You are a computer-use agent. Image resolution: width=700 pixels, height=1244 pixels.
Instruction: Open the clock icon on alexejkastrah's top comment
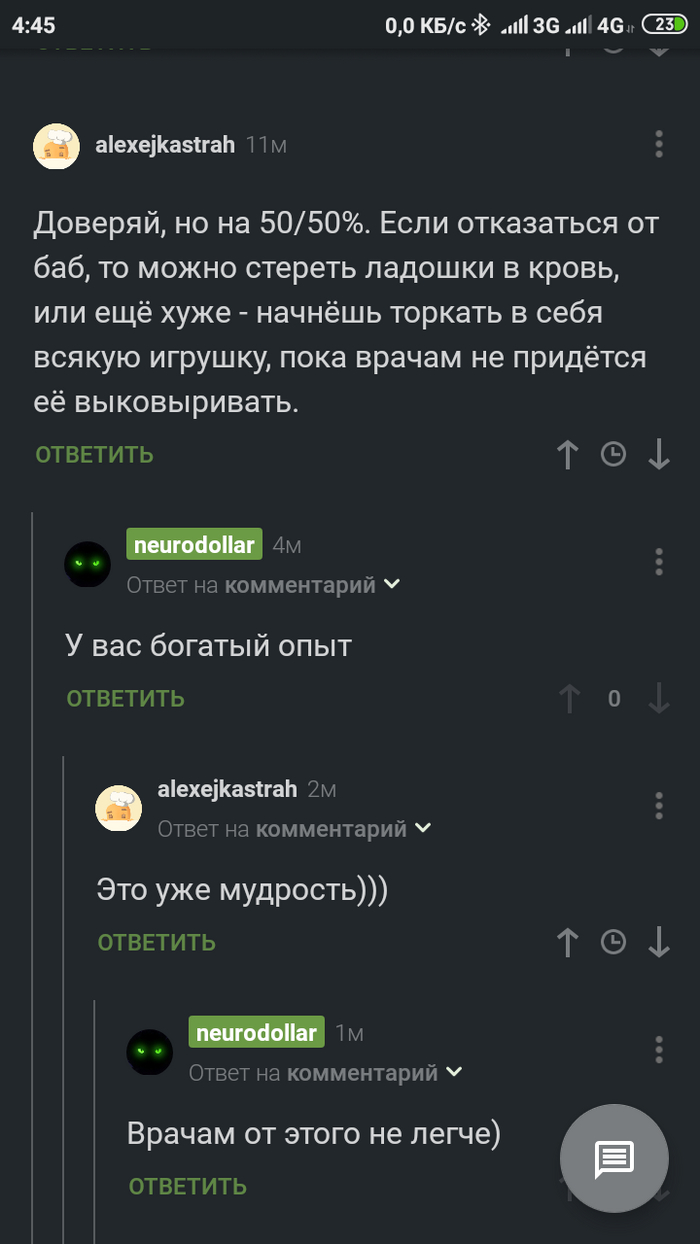coord(613,454)
